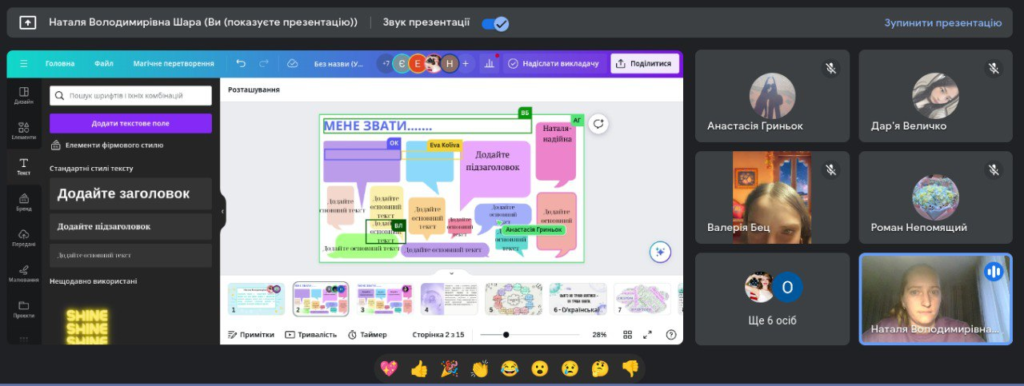Screen dimensions: 1024x386
Task: Open the grid view of pages
Action: click(628, 334)
